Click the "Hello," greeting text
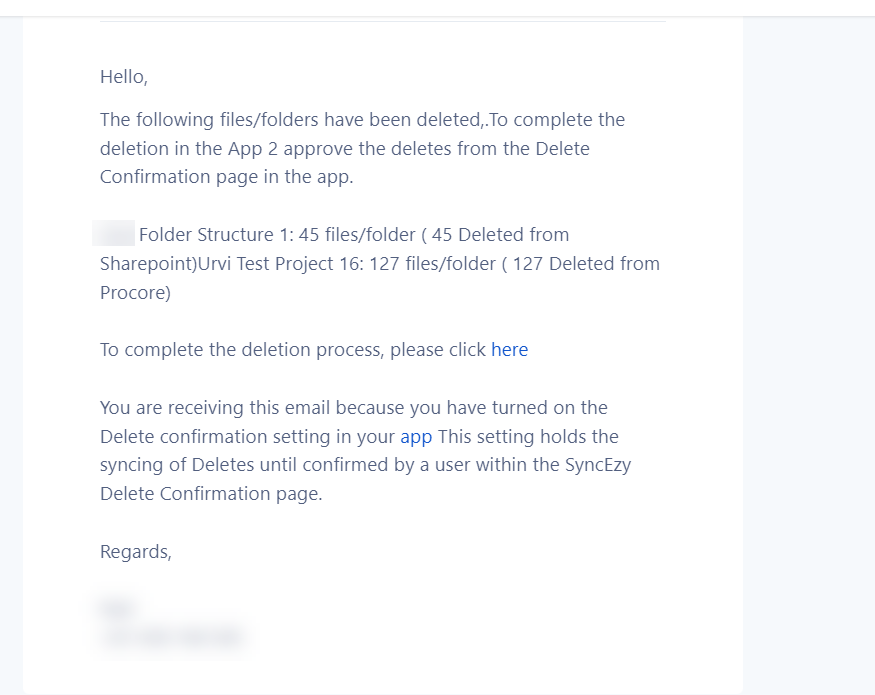This screenshot has width=875, height=695. coord(124,77)
